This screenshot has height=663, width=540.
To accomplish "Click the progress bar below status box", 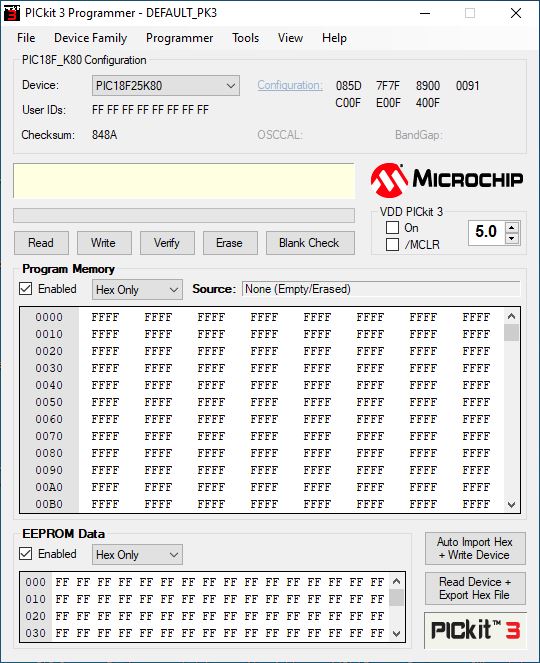I will tap(184, 215).
